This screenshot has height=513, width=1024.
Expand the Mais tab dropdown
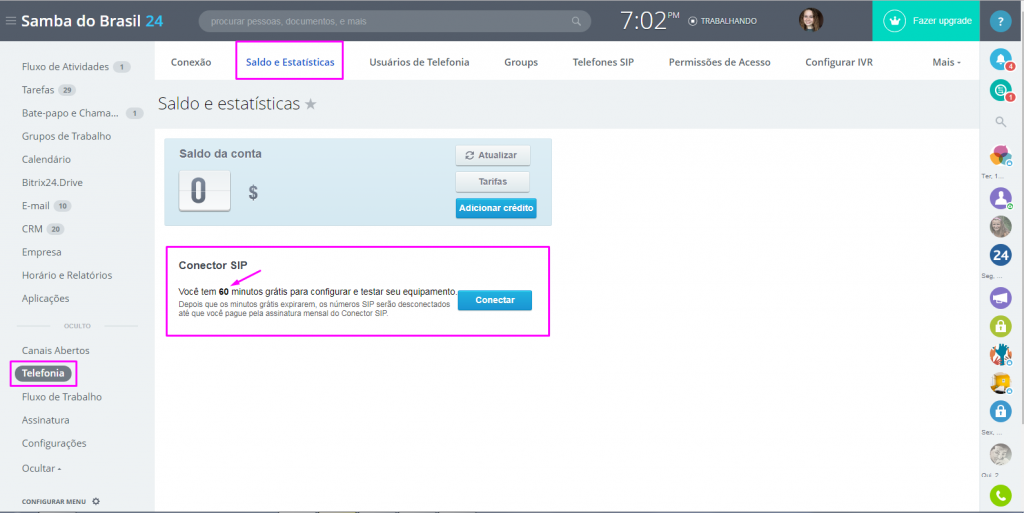946,62
